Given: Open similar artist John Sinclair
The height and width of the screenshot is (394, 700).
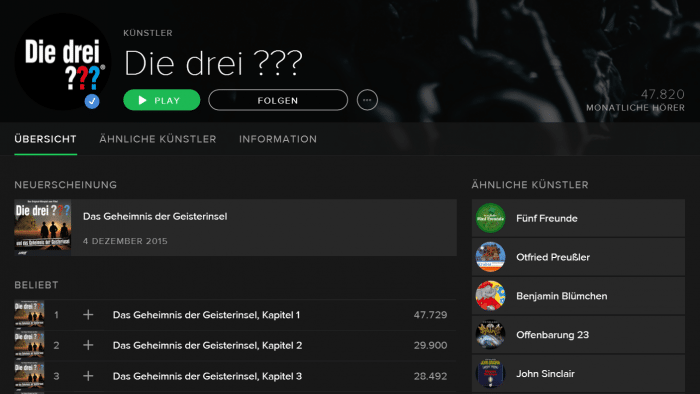Looking at the screenshot, I should [x=578, y=373].
